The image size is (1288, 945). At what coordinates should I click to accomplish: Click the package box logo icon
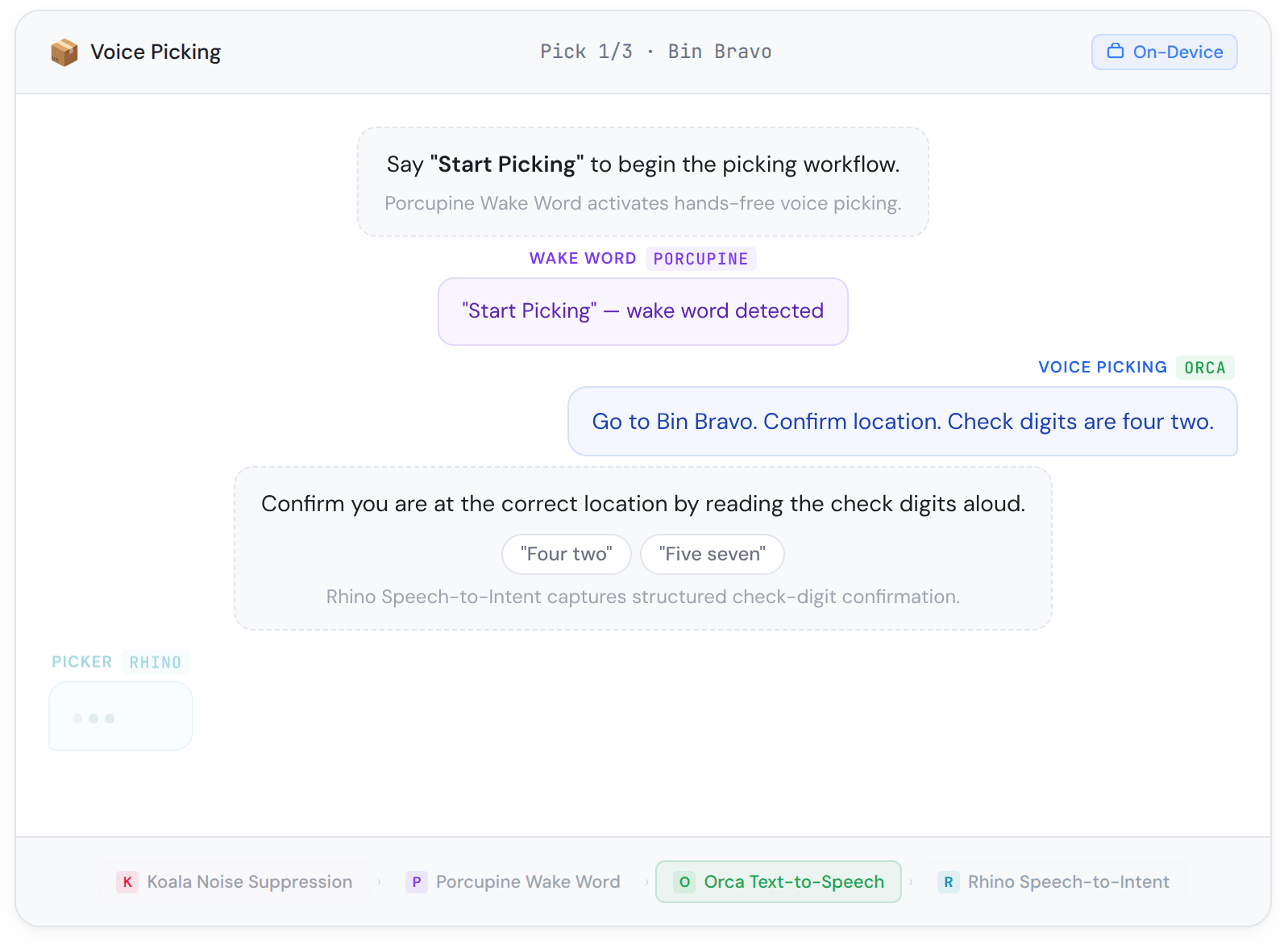click(64, 52)
